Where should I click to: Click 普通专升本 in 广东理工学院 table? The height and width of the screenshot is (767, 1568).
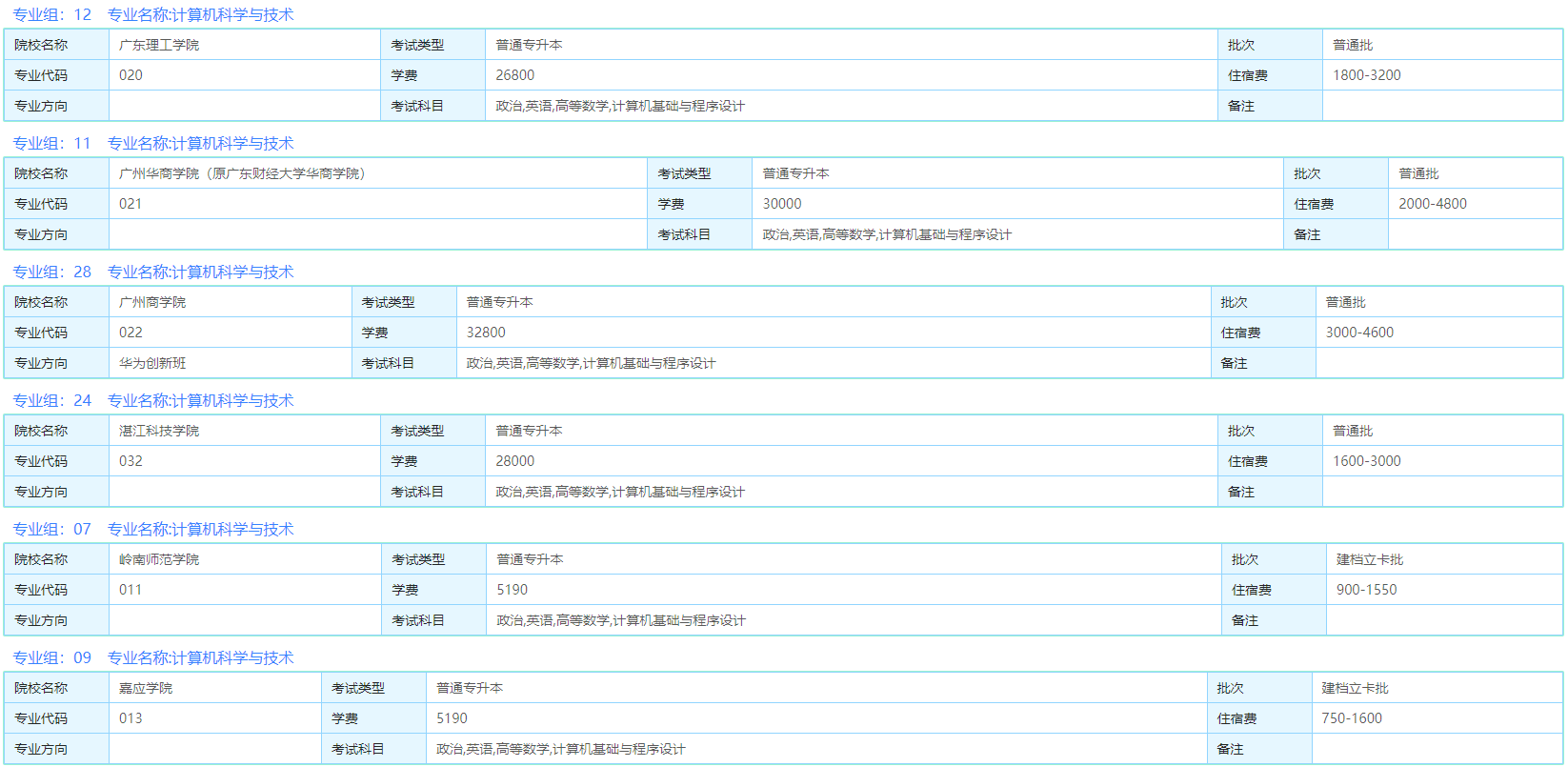point(529,45)
